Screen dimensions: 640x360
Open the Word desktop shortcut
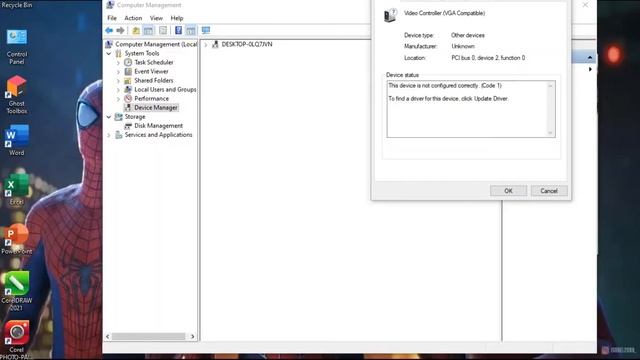pos(17,140)
